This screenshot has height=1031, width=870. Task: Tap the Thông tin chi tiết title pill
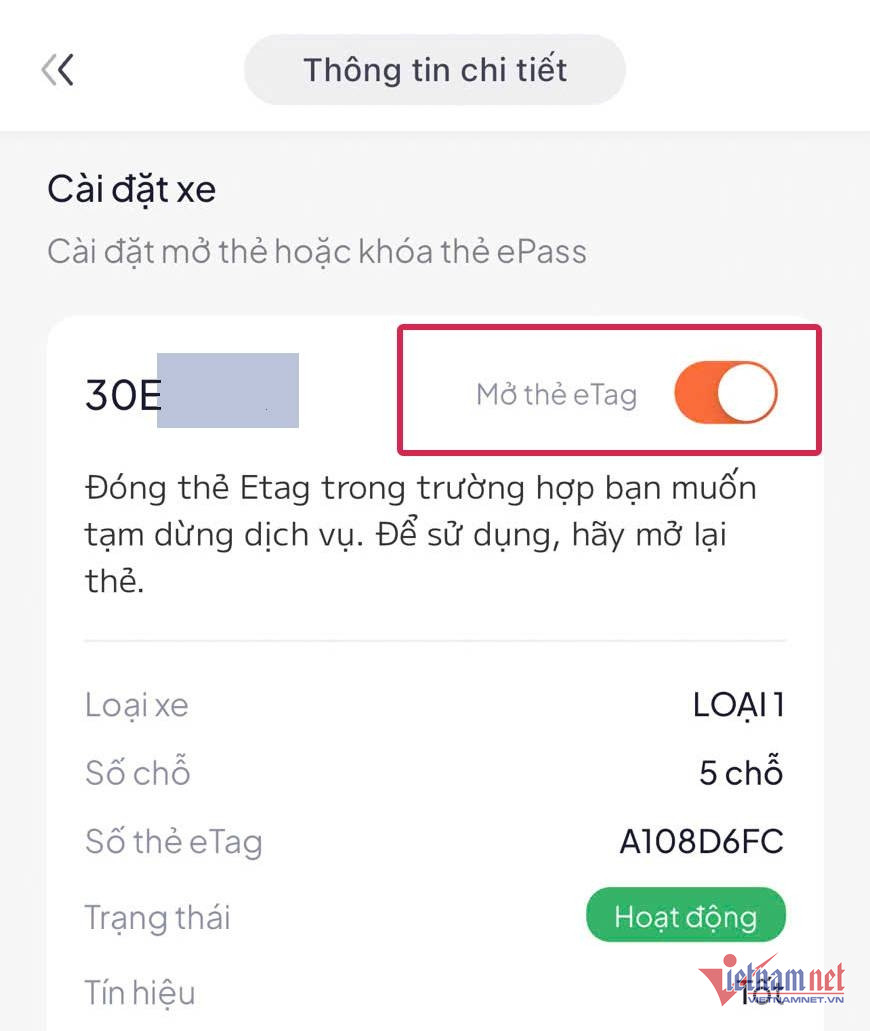coord(435,69)
